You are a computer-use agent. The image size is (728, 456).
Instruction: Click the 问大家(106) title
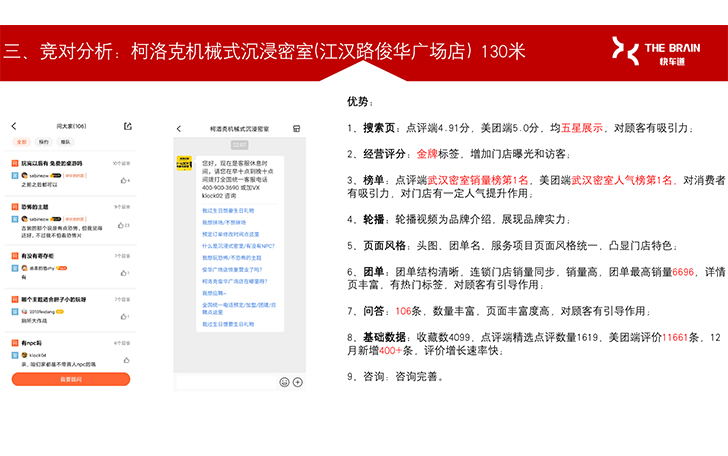pos(72,126)
